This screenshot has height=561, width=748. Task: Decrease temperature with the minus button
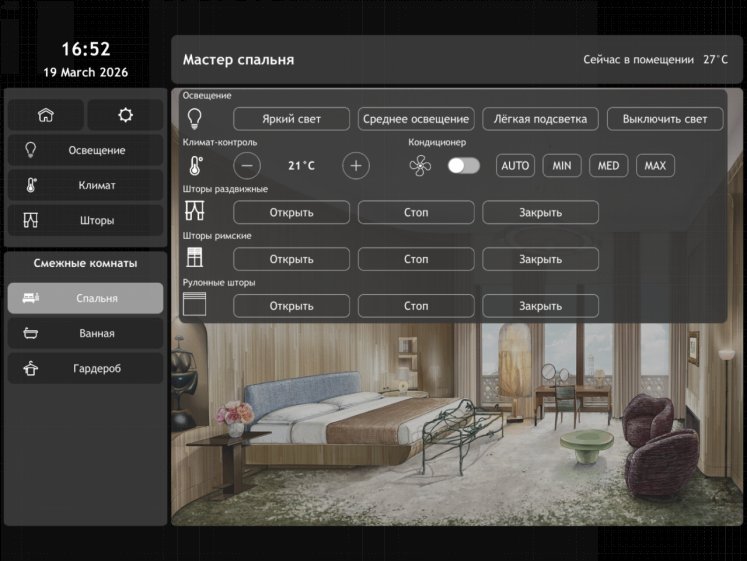[x=249, y=166]
